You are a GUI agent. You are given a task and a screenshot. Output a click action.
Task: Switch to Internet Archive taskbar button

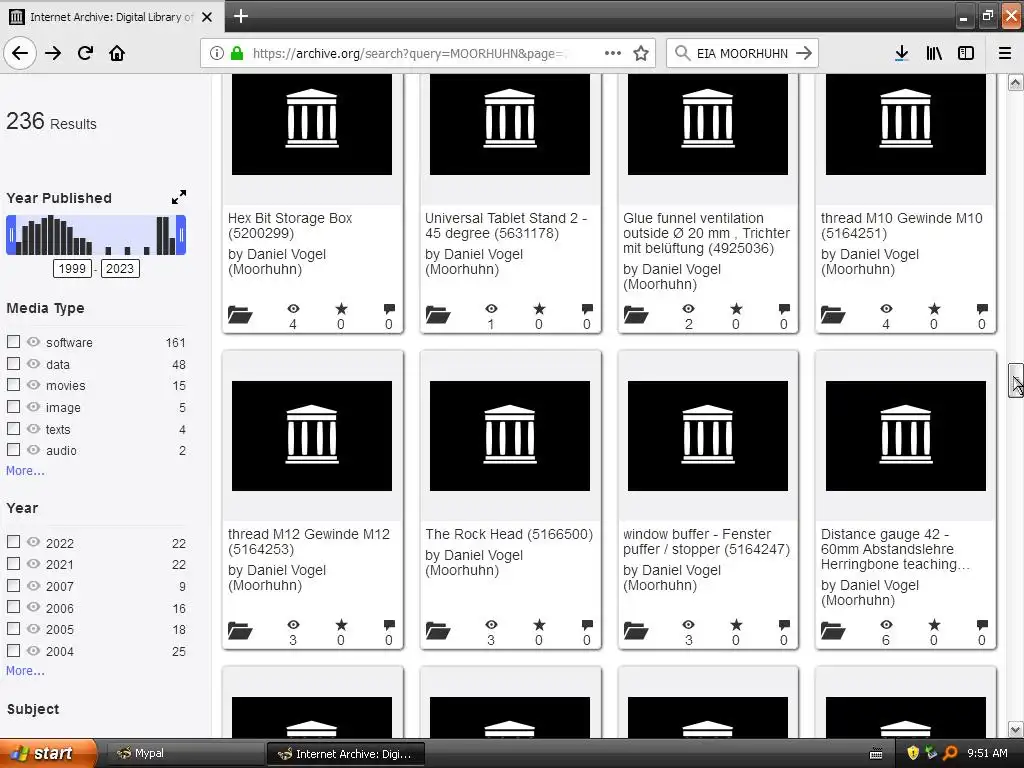click(345, 754)
